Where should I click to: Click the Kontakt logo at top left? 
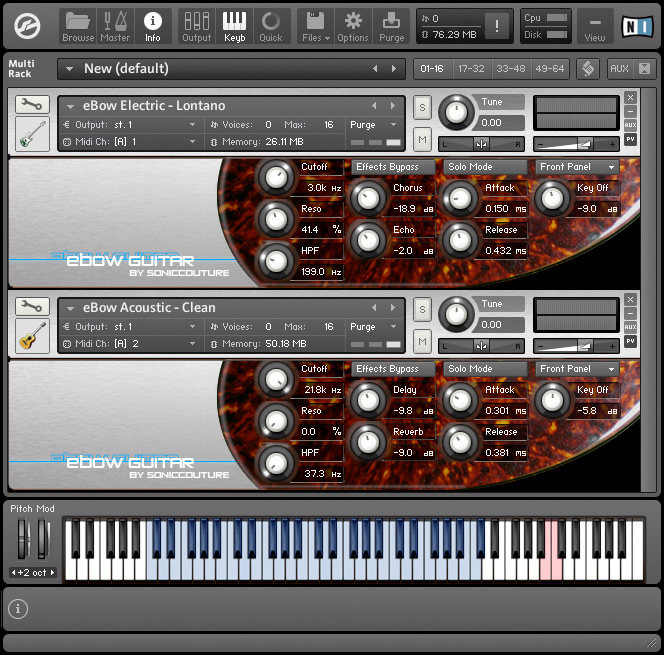pyautogui.click(x=27, y=26)
